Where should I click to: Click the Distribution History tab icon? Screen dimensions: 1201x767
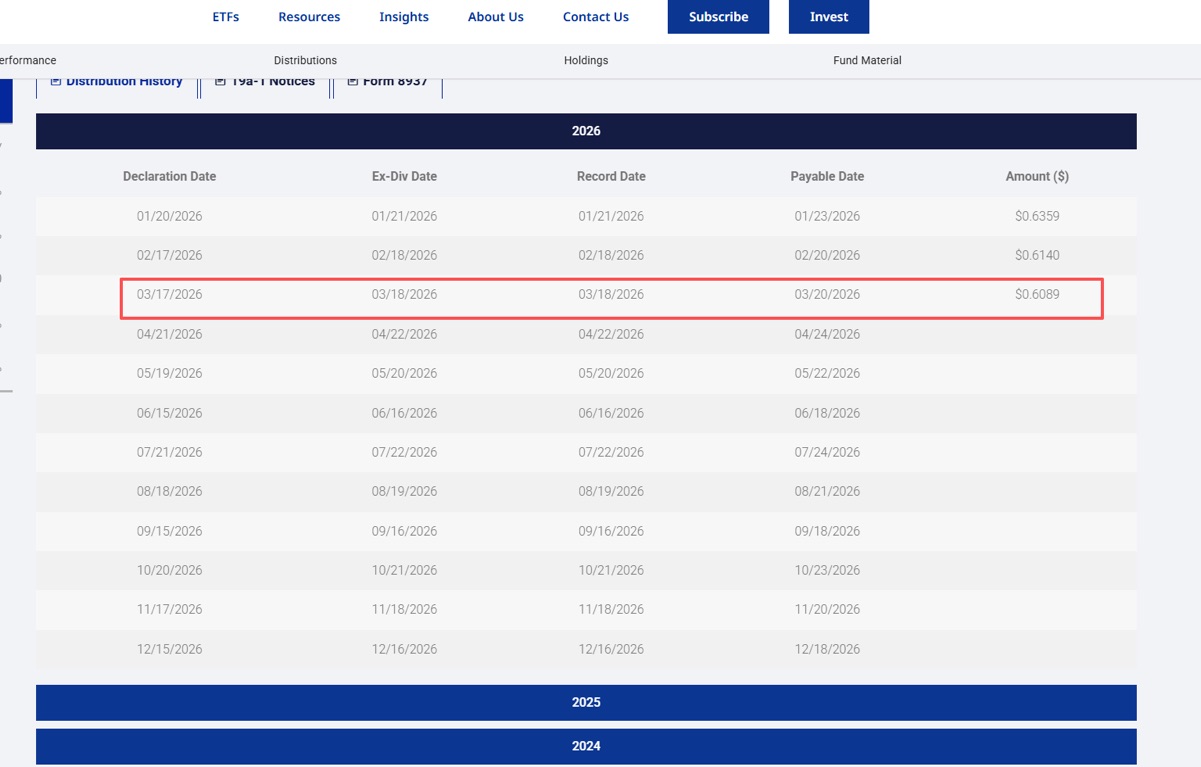(56, 82)
